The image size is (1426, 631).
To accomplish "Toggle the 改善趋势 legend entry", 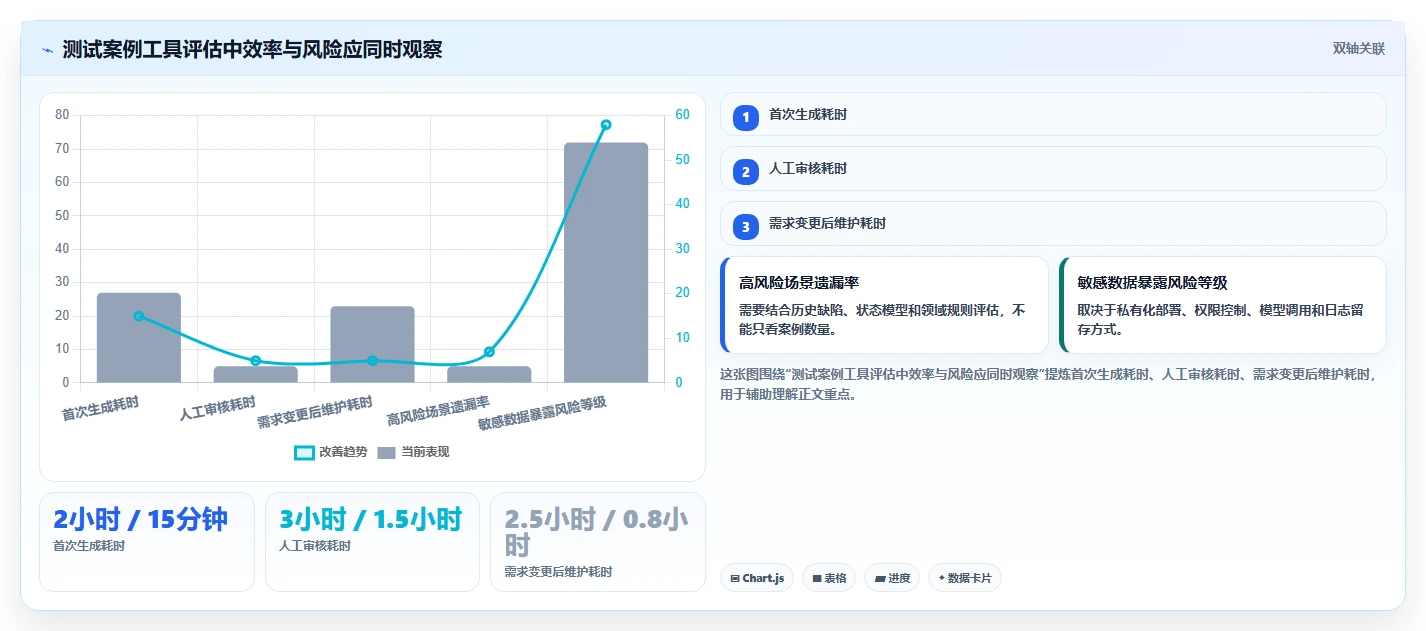I will [x=330, y=452].
